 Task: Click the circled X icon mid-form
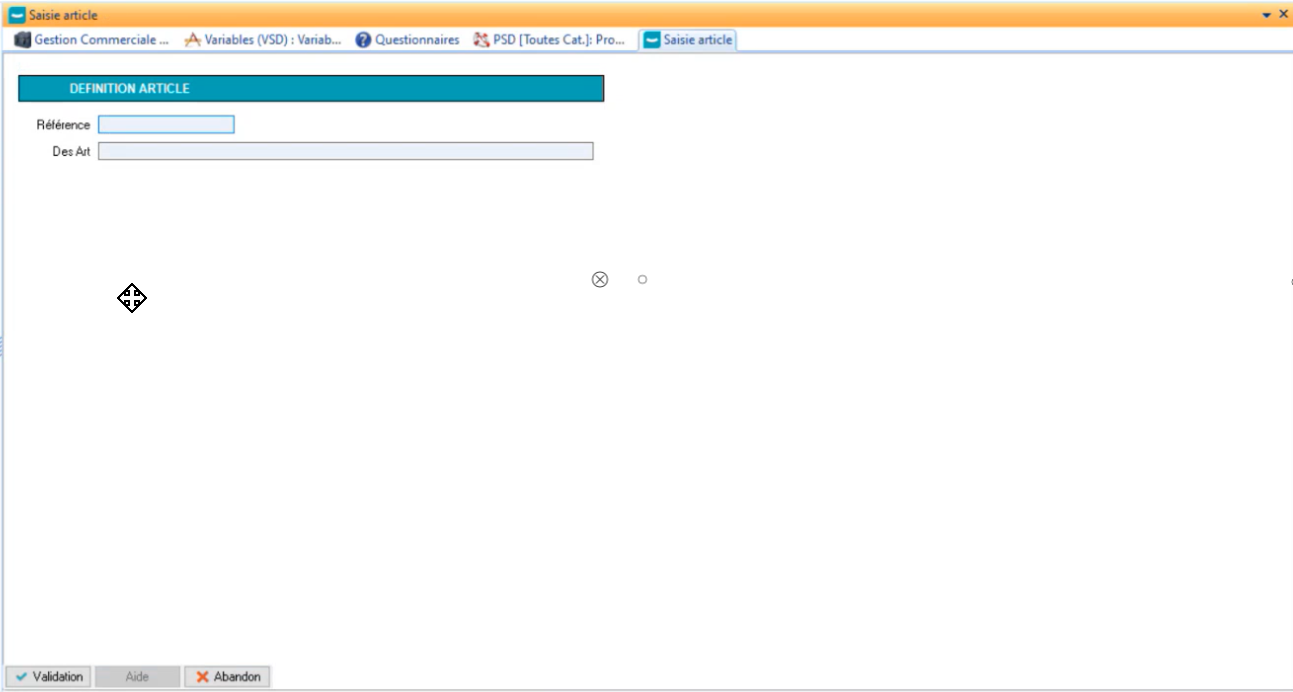coord(600,279)
